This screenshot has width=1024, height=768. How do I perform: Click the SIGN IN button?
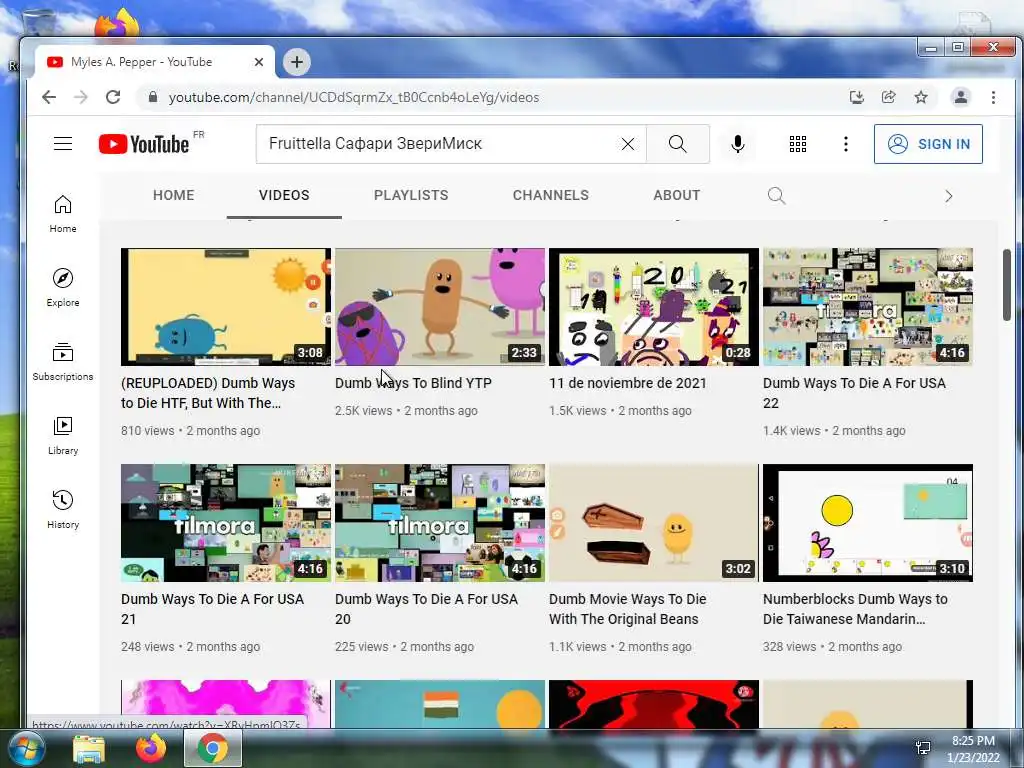[x=928, y=144]
